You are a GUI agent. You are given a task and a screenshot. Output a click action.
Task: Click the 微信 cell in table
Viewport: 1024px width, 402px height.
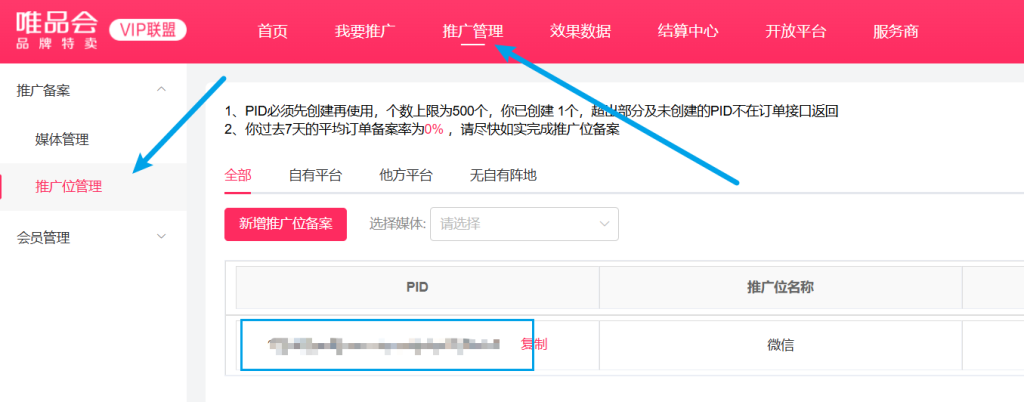[x=780, y=345]
